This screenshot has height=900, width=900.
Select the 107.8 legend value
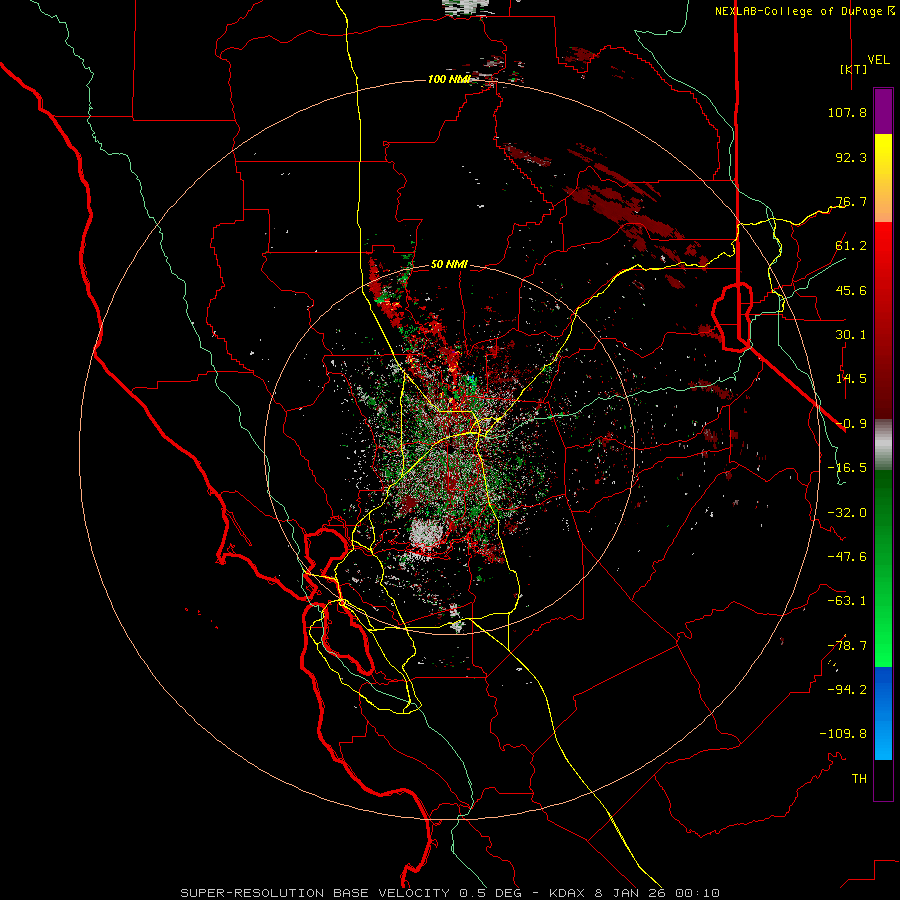(x=847, y=112)
